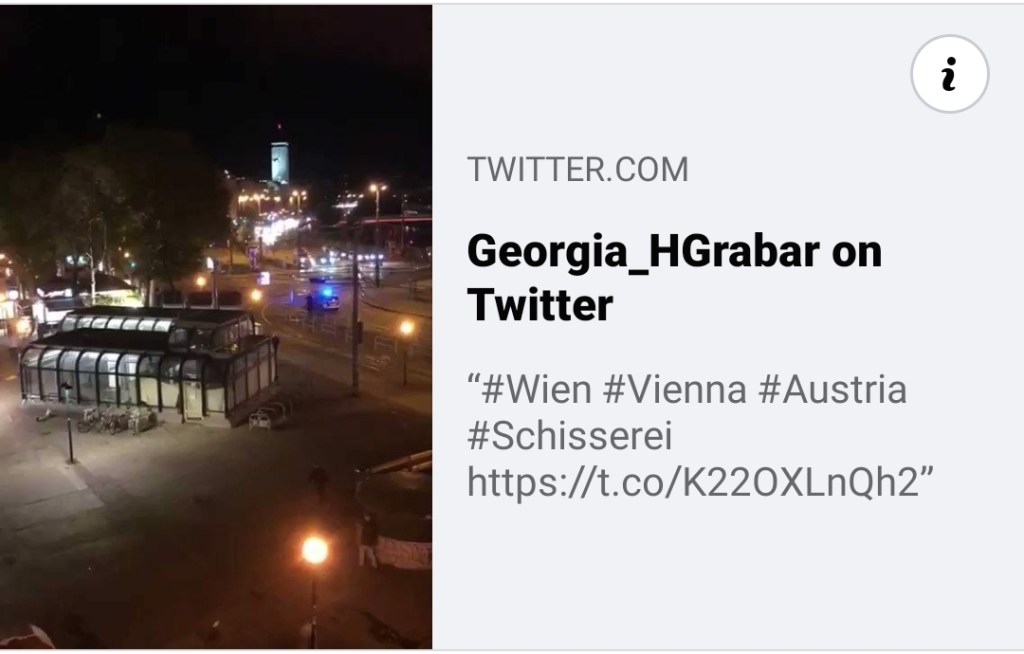1024x654 pixels.
Task: Click the illuminated tower in the photo
Action: pos(280,160)
